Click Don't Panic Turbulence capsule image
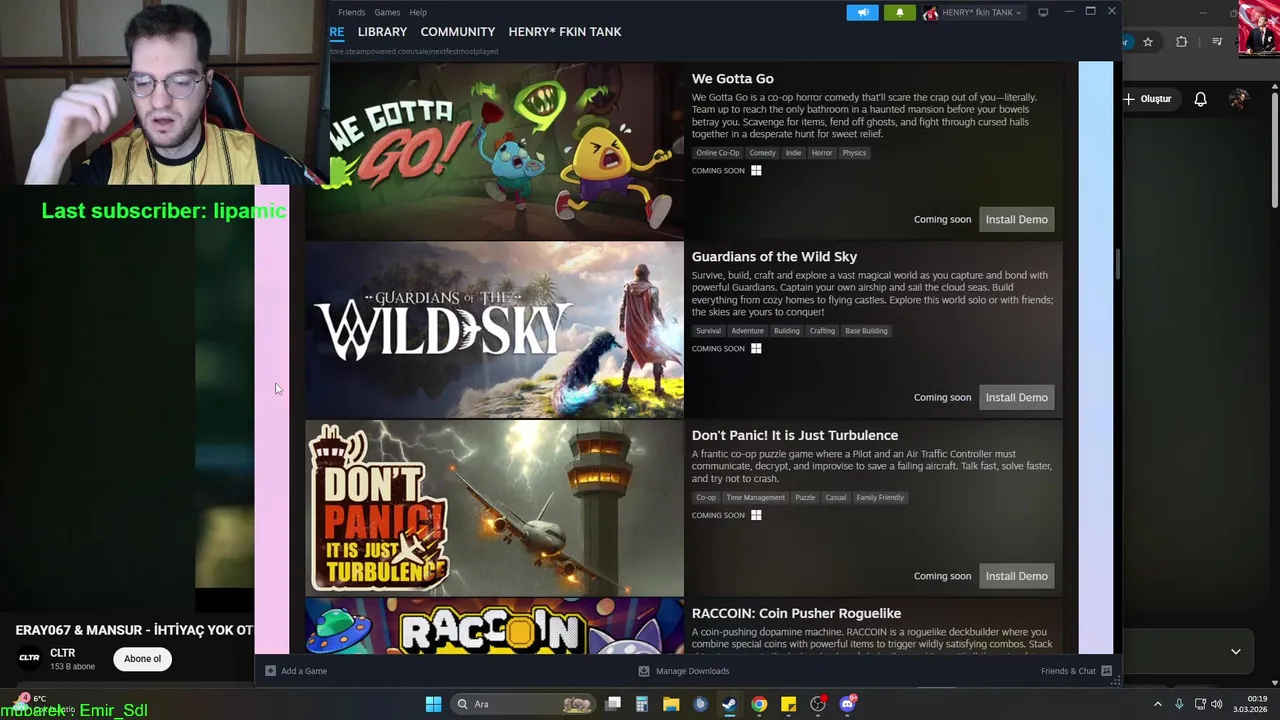Screen dimensions: 1280x720 pyautogui.click(x=494, y=508)
